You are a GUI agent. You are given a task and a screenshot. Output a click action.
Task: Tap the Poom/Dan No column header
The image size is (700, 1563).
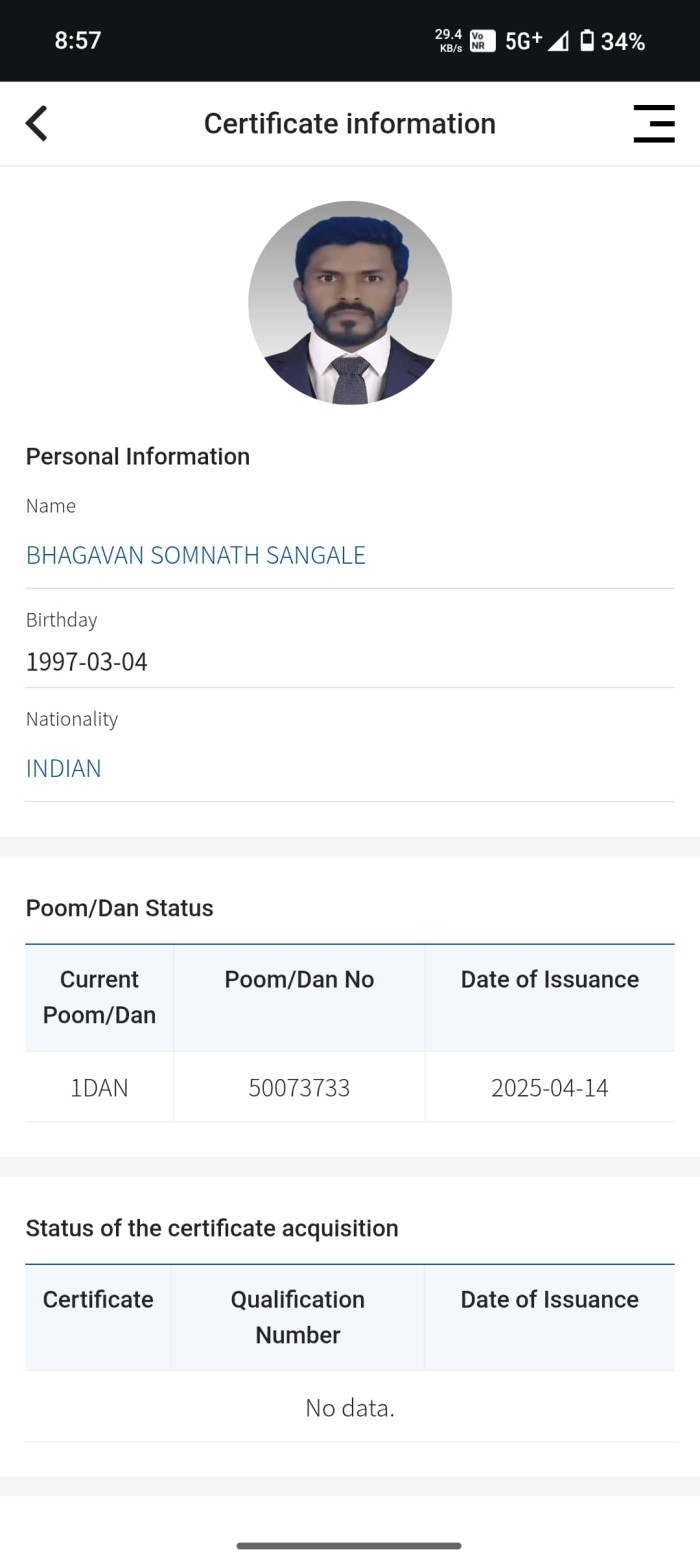[x=299, y=980]
